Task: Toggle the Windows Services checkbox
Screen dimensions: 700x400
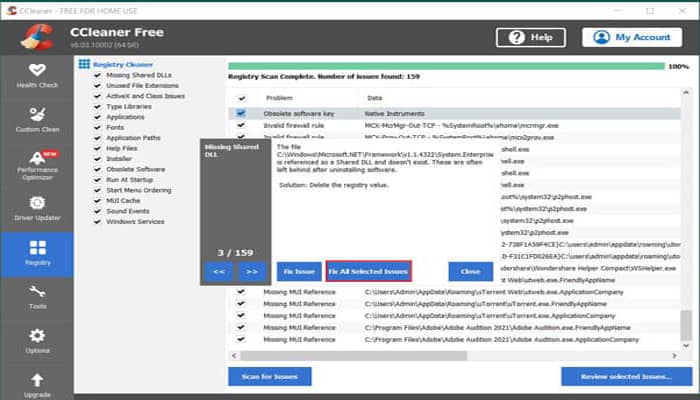Action: [x=97, y=221]
